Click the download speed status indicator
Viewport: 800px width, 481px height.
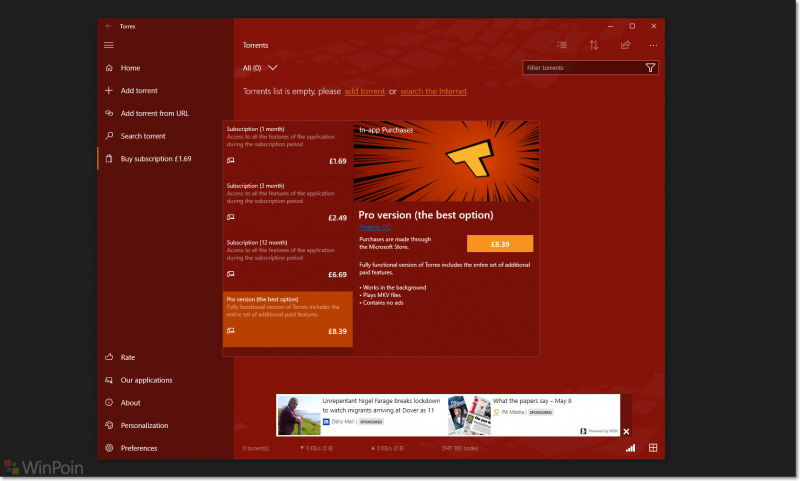(x=316, y=448)
